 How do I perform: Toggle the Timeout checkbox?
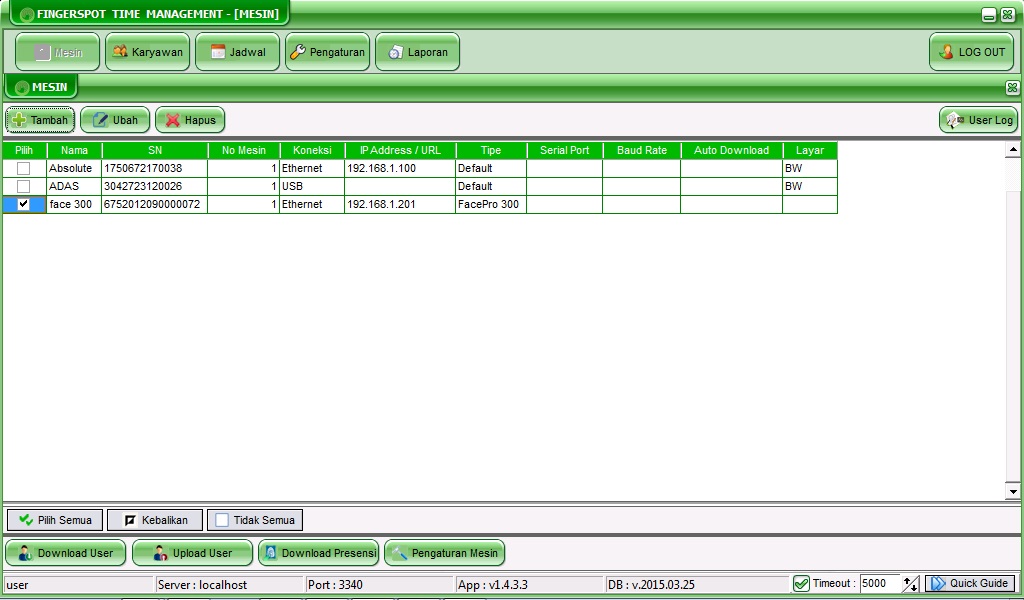[801, 584]
